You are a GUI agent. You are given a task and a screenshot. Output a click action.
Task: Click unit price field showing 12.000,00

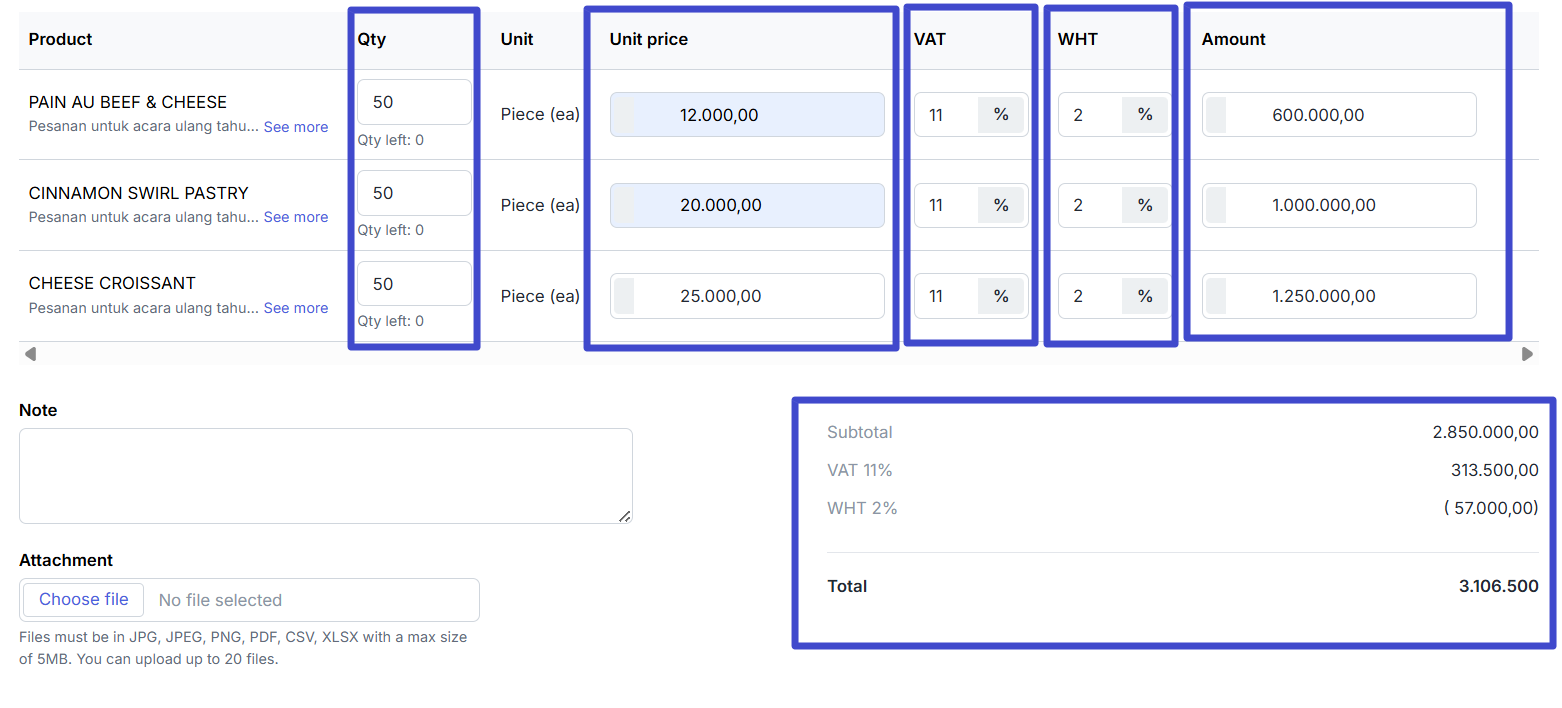click(746, 115)
